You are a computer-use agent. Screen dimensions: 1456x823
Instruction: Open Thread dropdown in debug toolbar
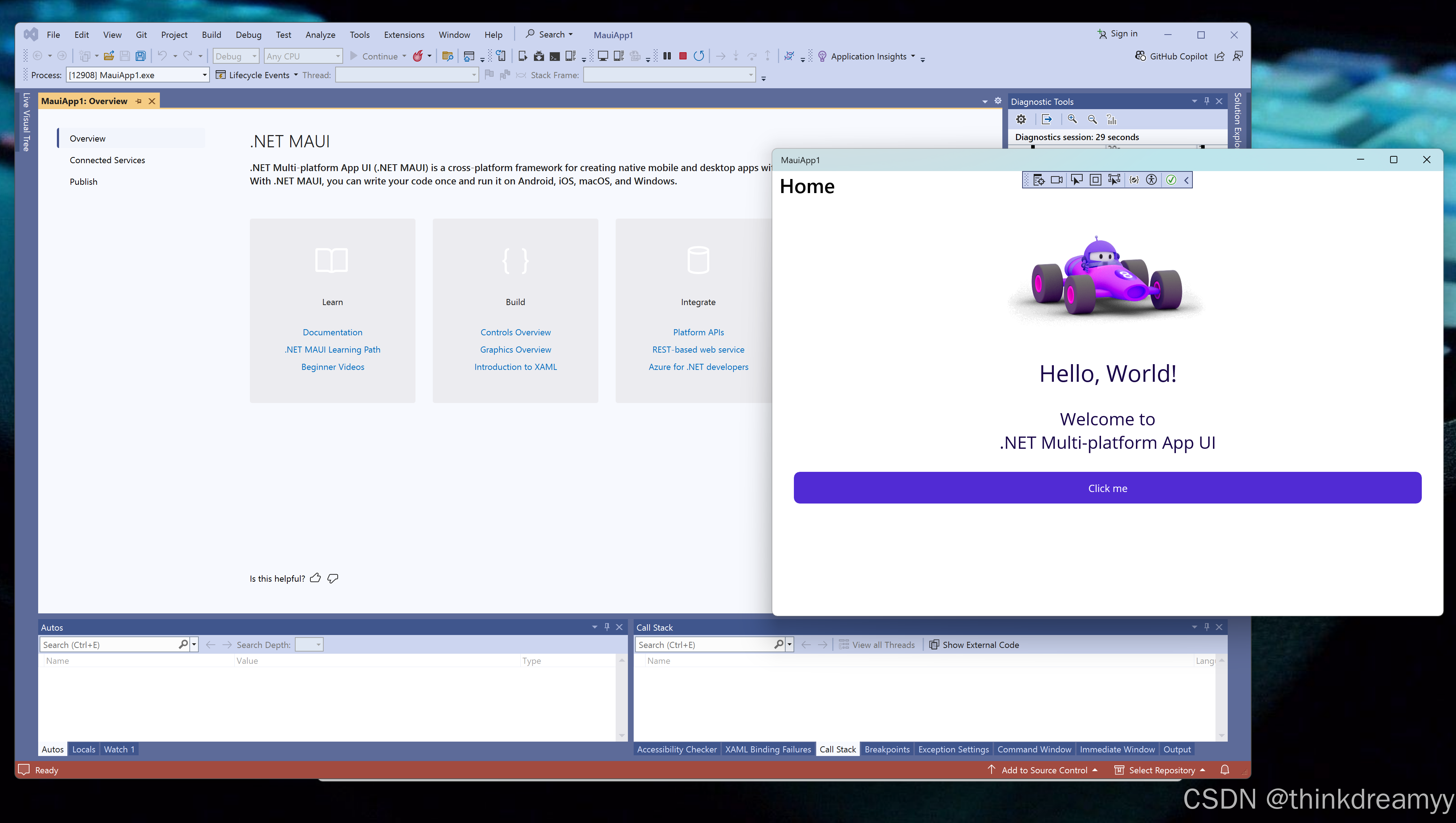[x=406, y=75]
